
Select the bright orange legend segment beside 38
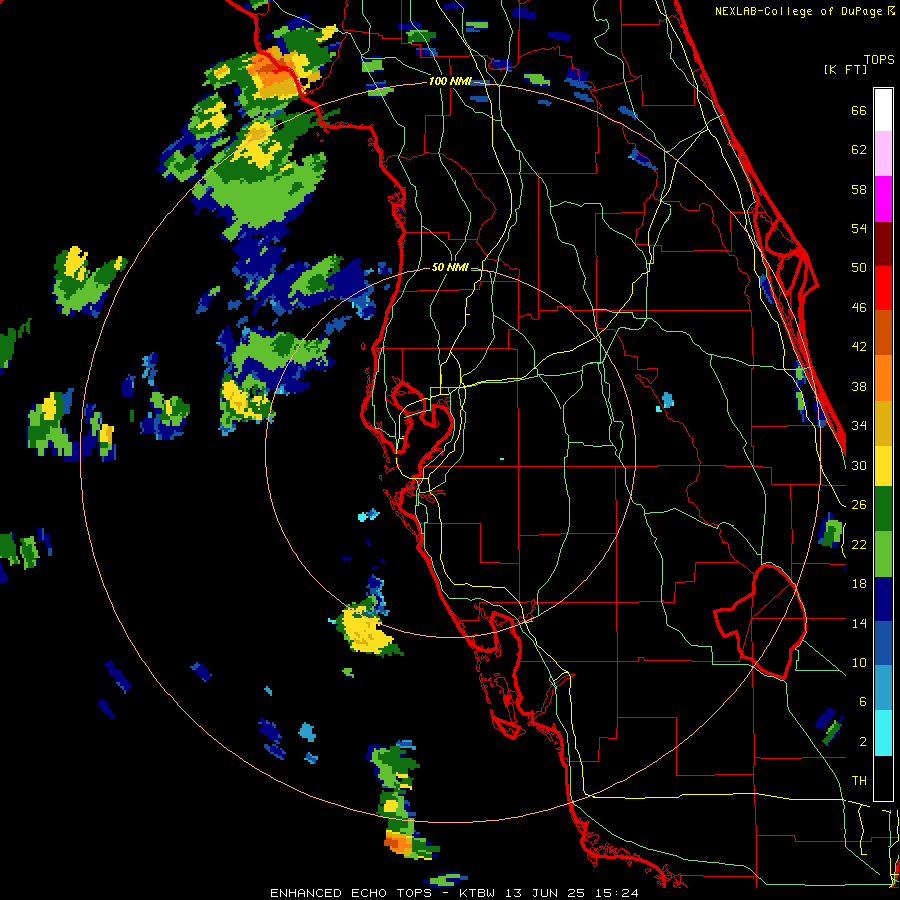883,378
